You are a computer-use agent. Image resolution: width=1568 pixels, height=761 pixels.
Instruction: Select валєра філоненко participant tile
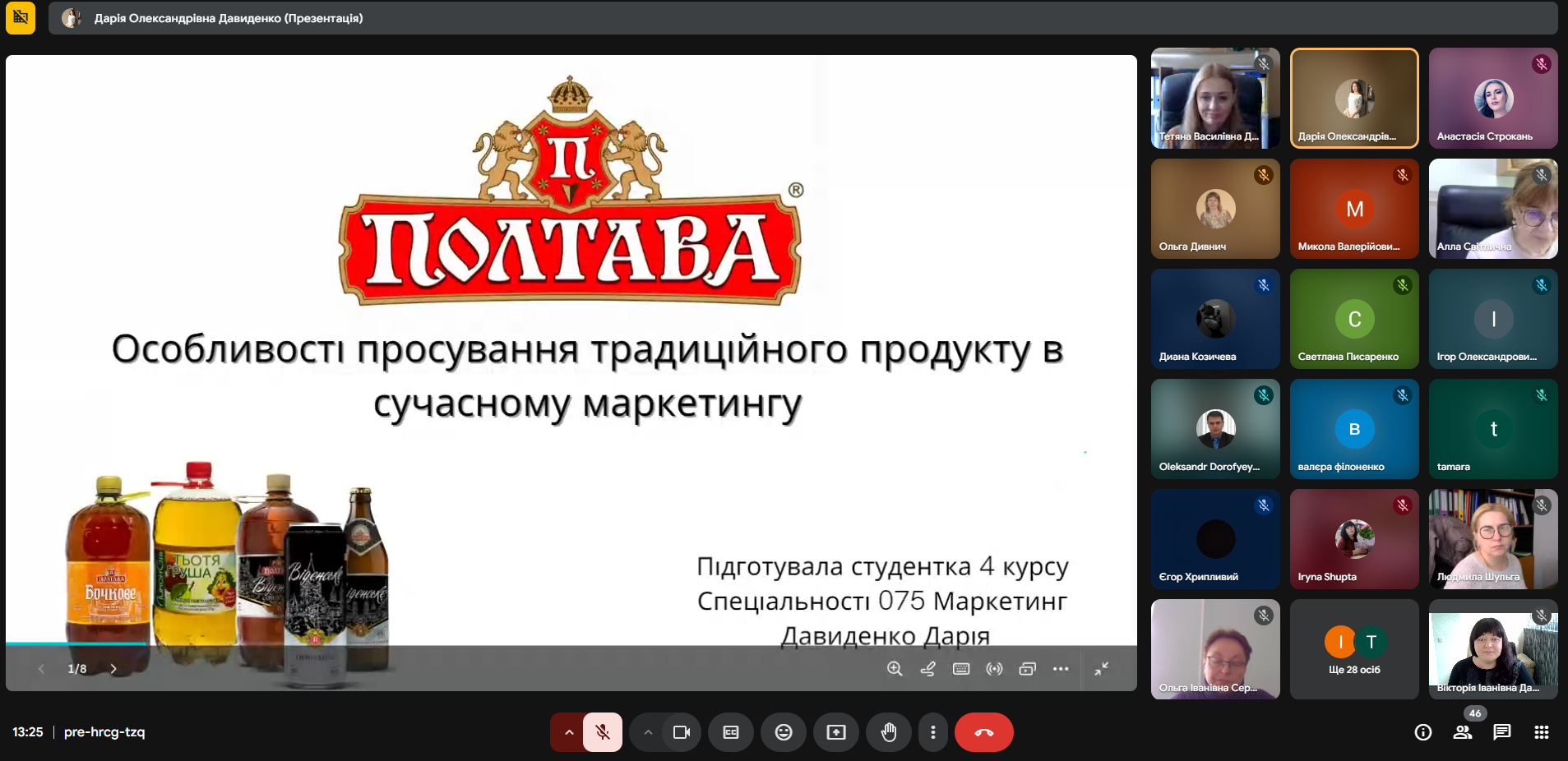1354,429
